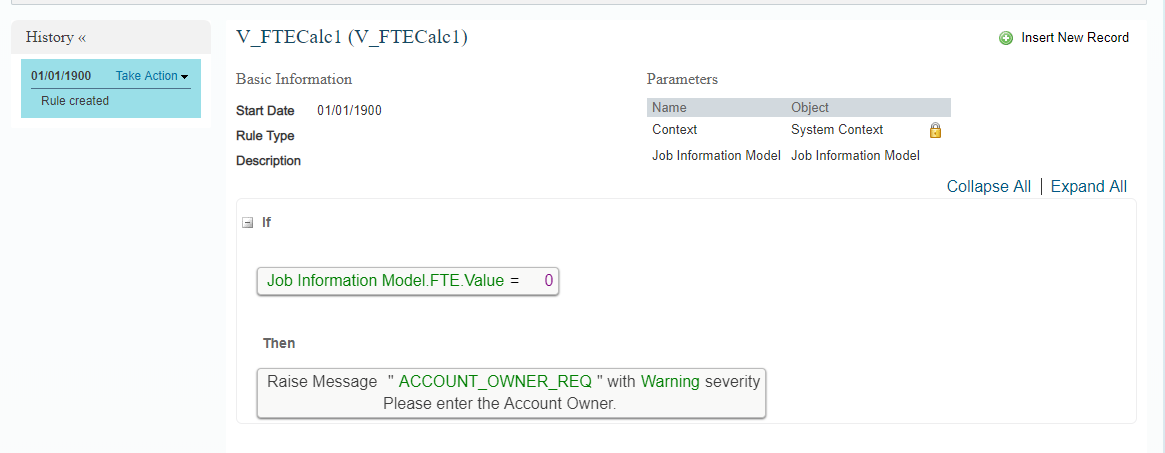Screen dimensions: 1165x453
Task: Click the Collapse All link
Action: pos(989,186)
